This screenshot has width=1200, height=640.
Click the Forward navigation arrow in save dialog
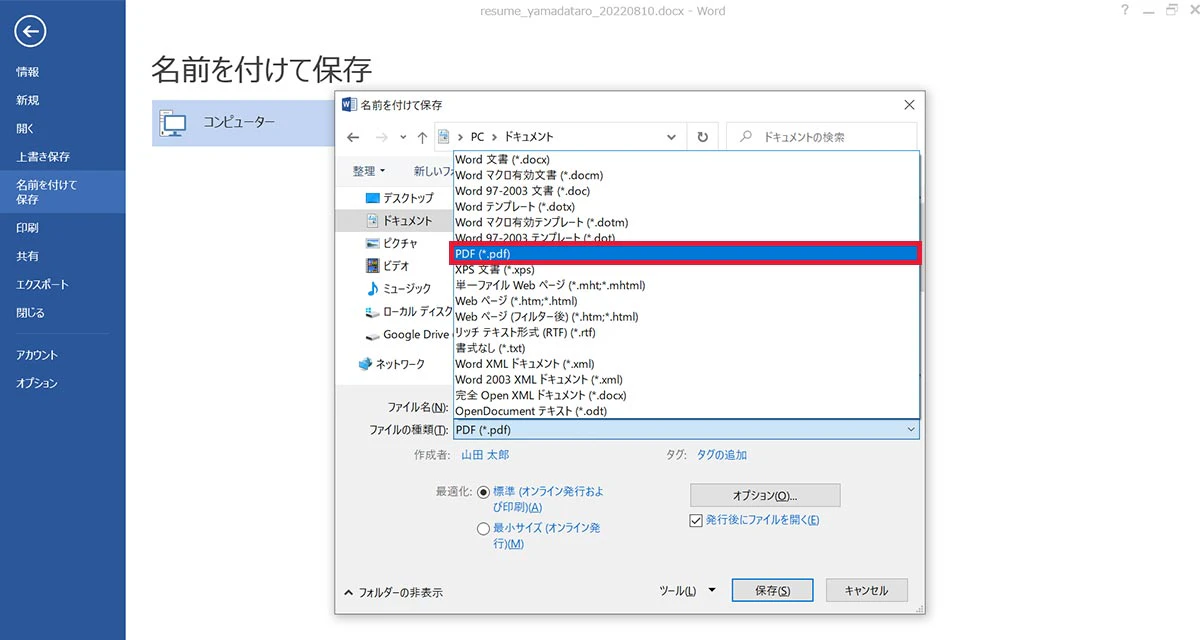coord(381,137)
